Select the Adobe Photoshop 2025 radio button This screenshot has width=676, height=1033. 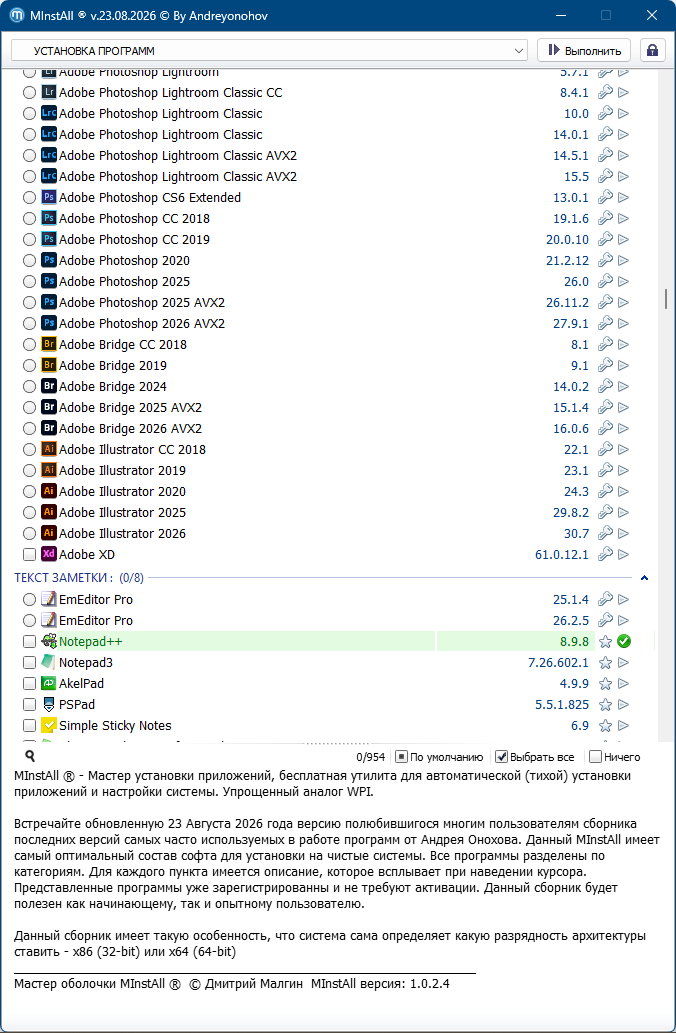(x=29, y=282)
